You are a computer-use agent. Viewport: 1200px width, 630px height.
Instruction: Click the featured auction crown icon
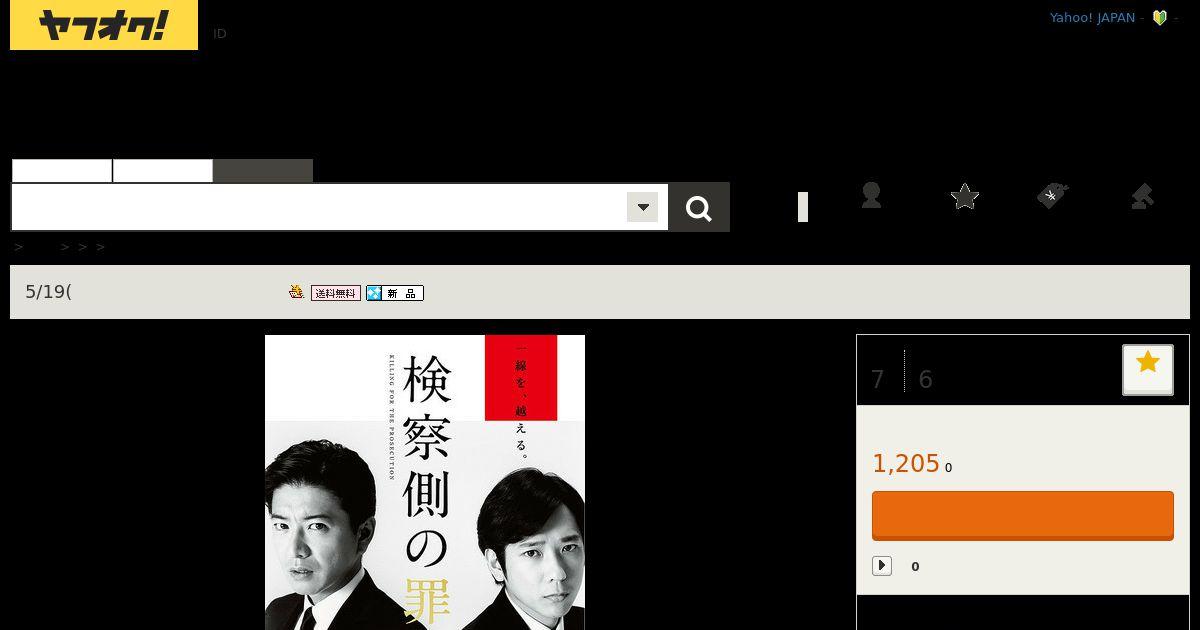(296, 292)
